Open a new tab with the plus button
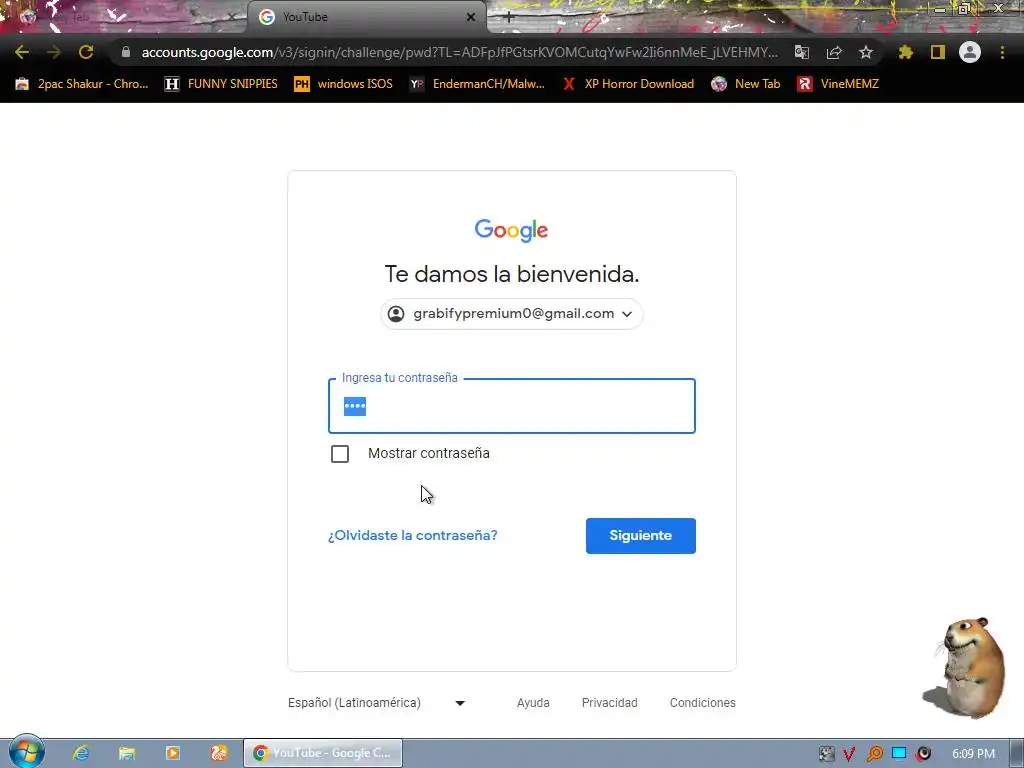Viewport: 1024px width, 768px height. tap(509, 17)
